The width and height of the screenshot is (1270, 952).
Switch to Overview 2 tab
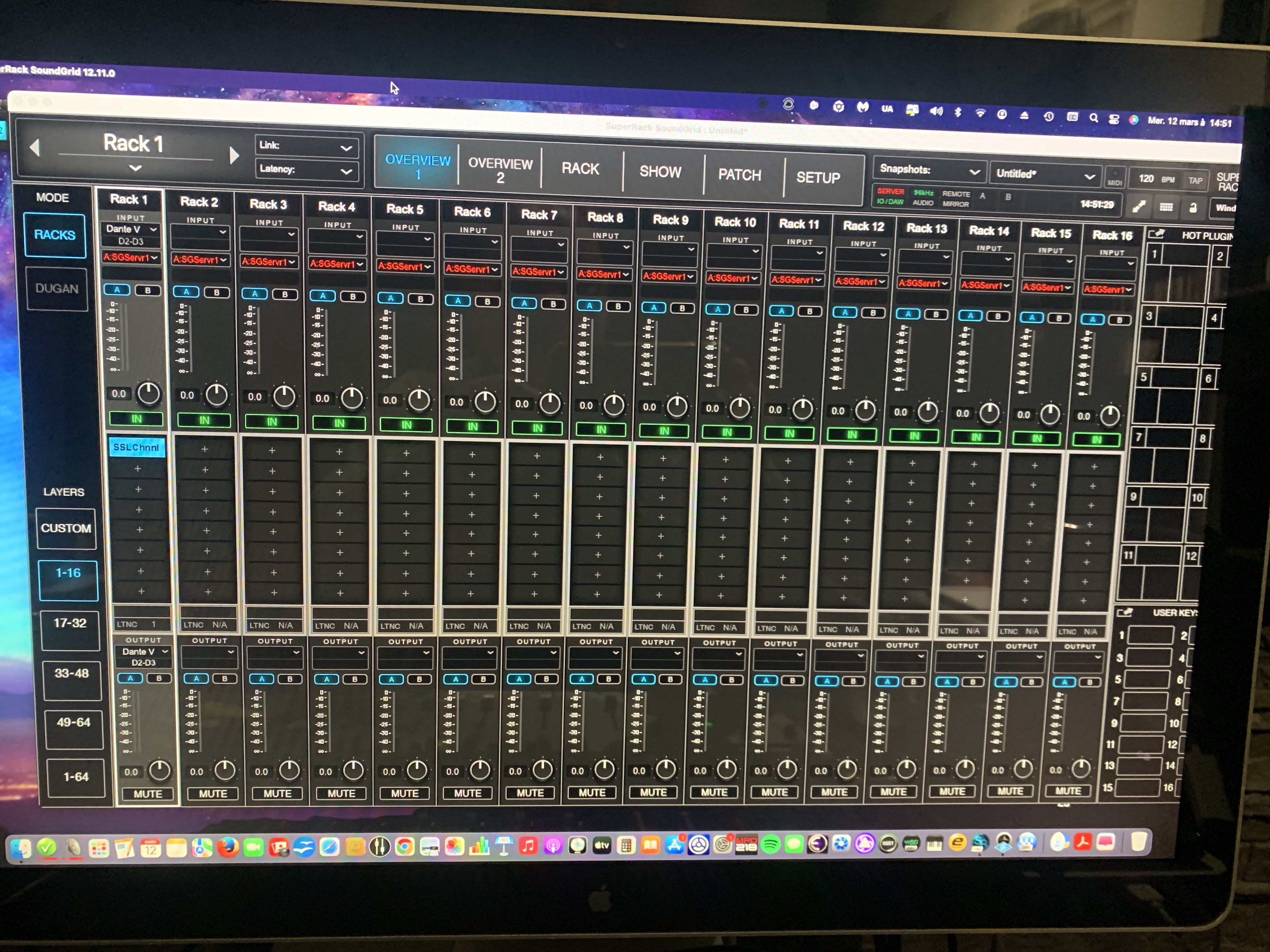coord(500,170)
